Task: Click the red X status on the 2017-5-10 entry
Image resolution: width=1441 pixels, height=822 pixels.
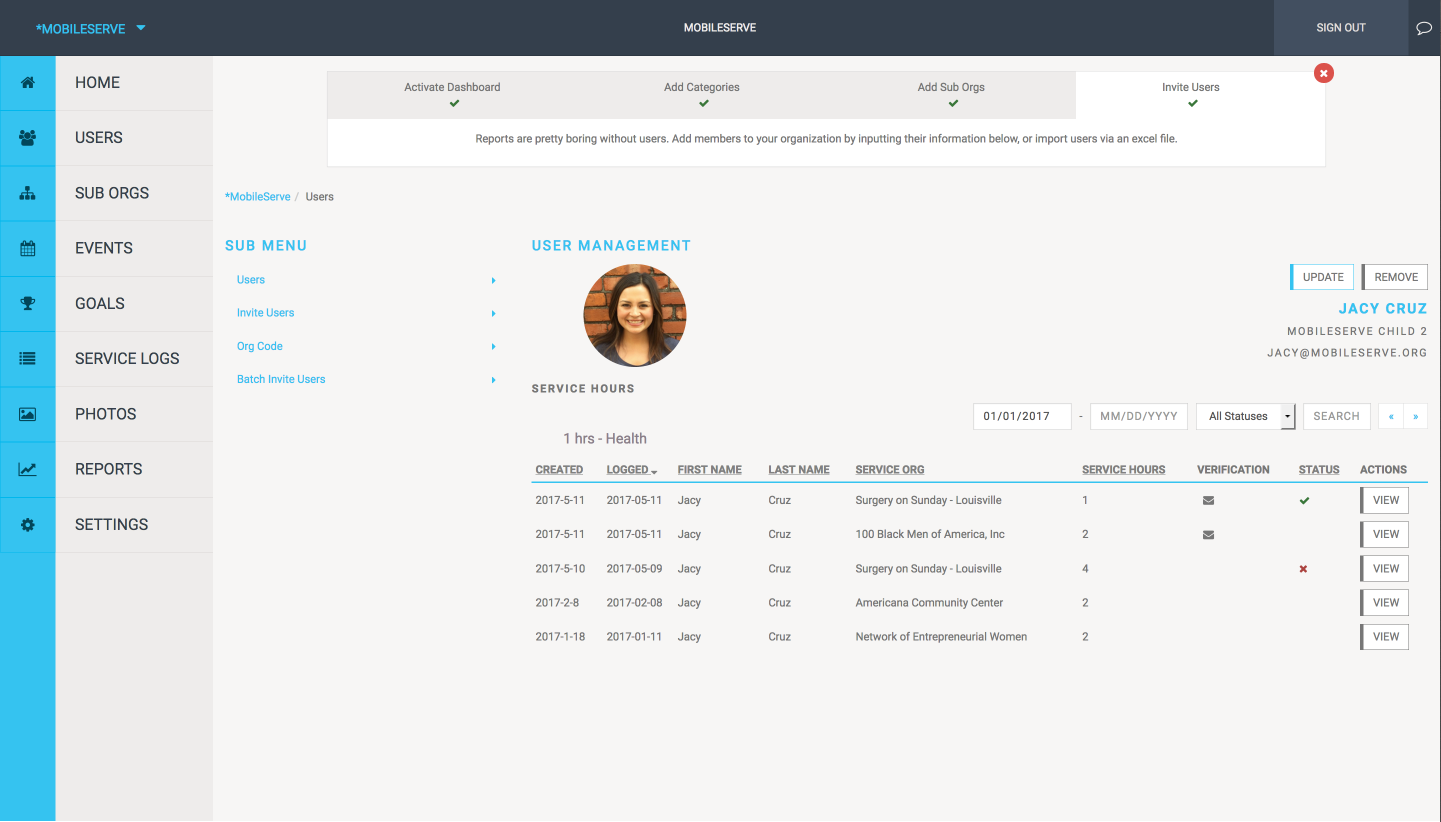Action: click(1304, 568)
